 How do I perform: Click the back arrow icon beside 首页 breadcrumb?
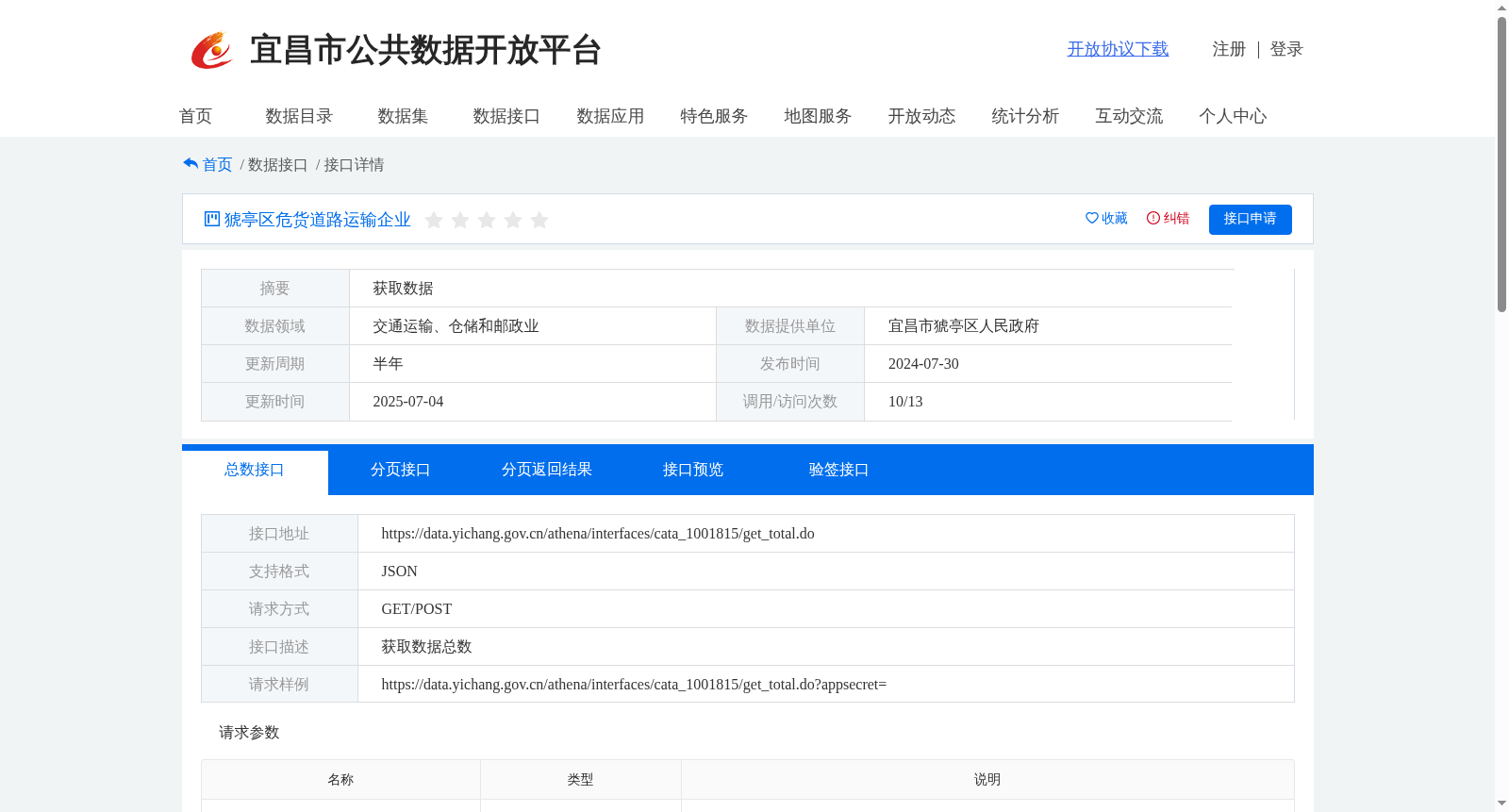[x=191, y=164]
